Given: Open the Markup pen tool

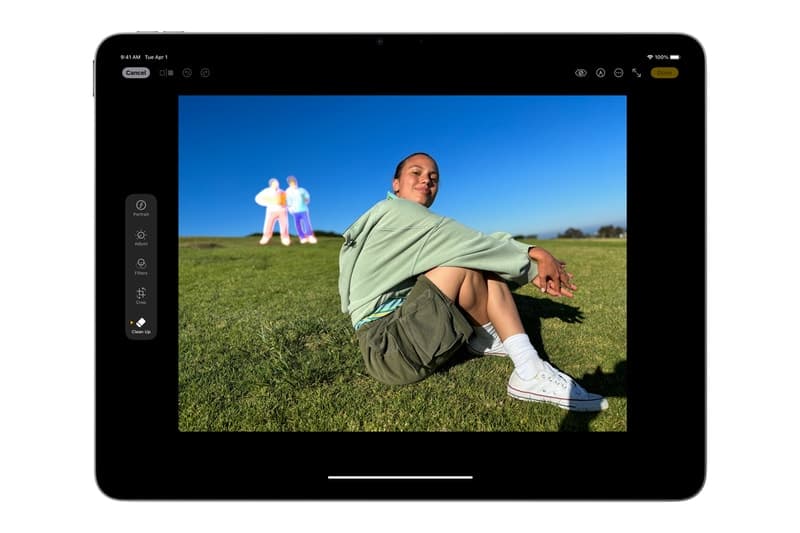Looking at the screenshot, I should 601,73.
